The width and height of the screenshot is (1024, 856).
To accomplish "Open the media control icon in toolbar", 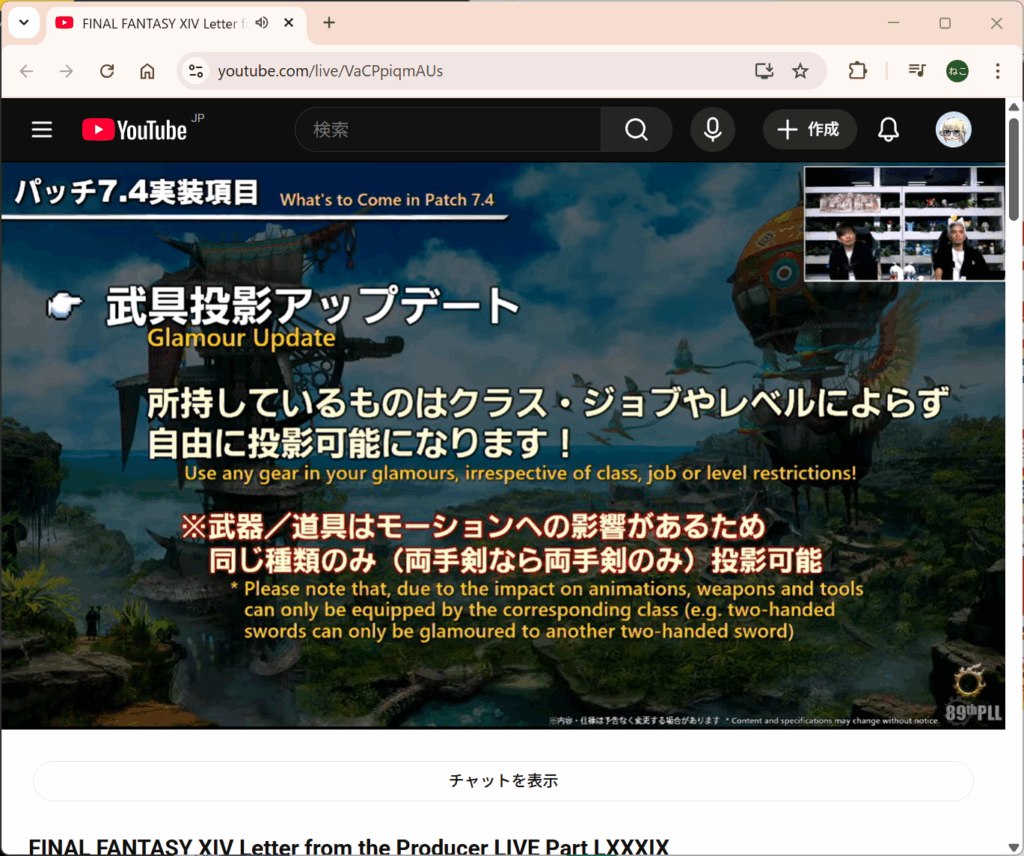I will (x=916, y=71).
